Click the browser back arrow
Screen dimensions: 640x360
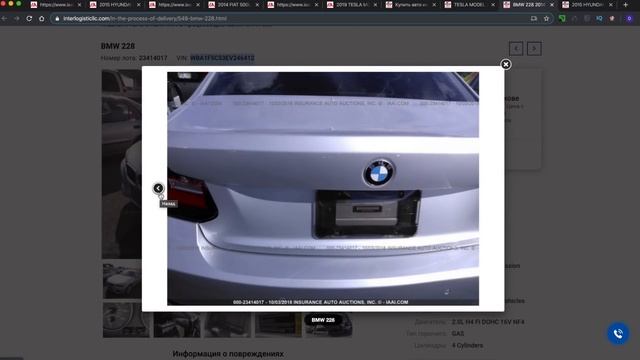[4, 18]
